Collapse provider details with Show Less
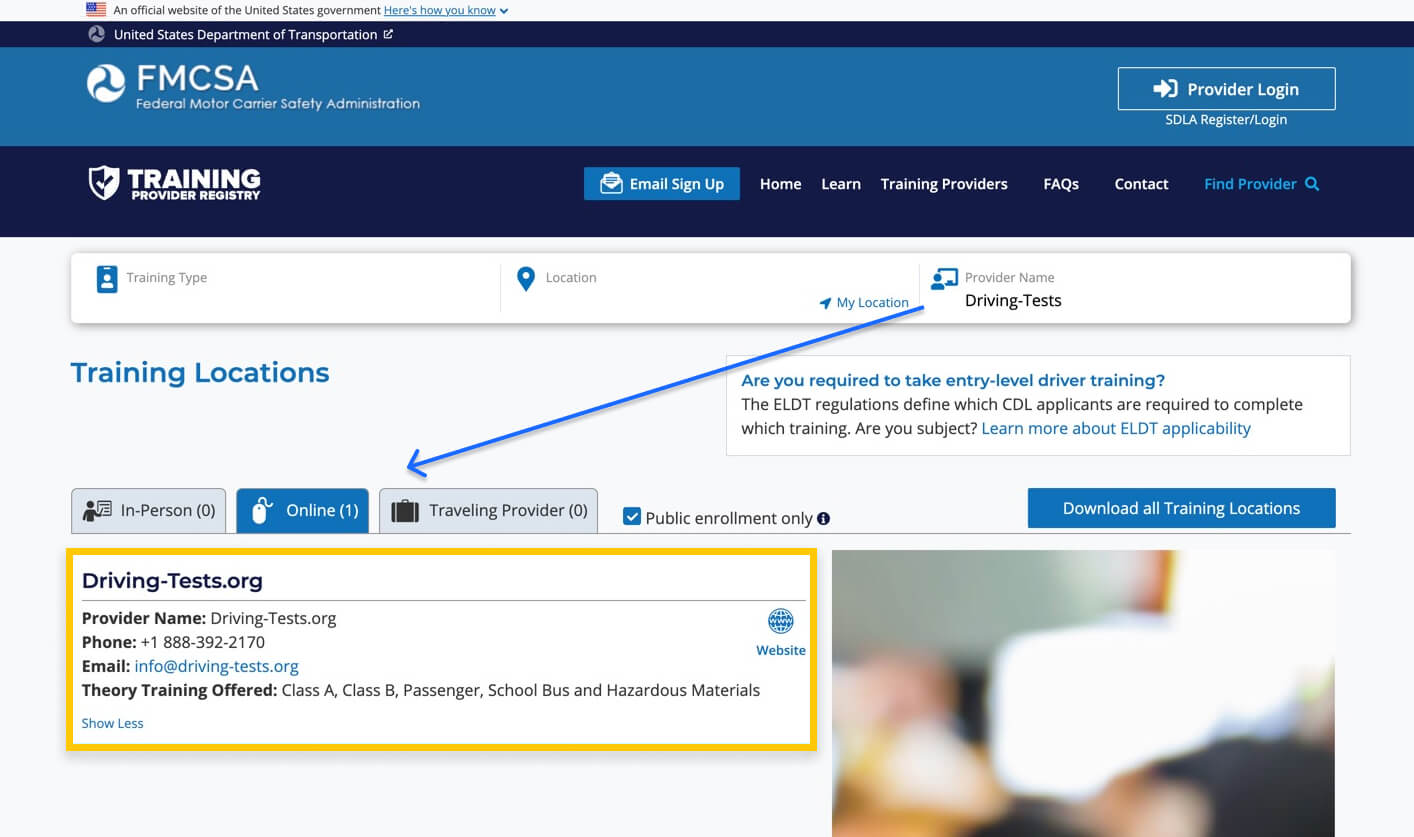 tap(112, 723)
